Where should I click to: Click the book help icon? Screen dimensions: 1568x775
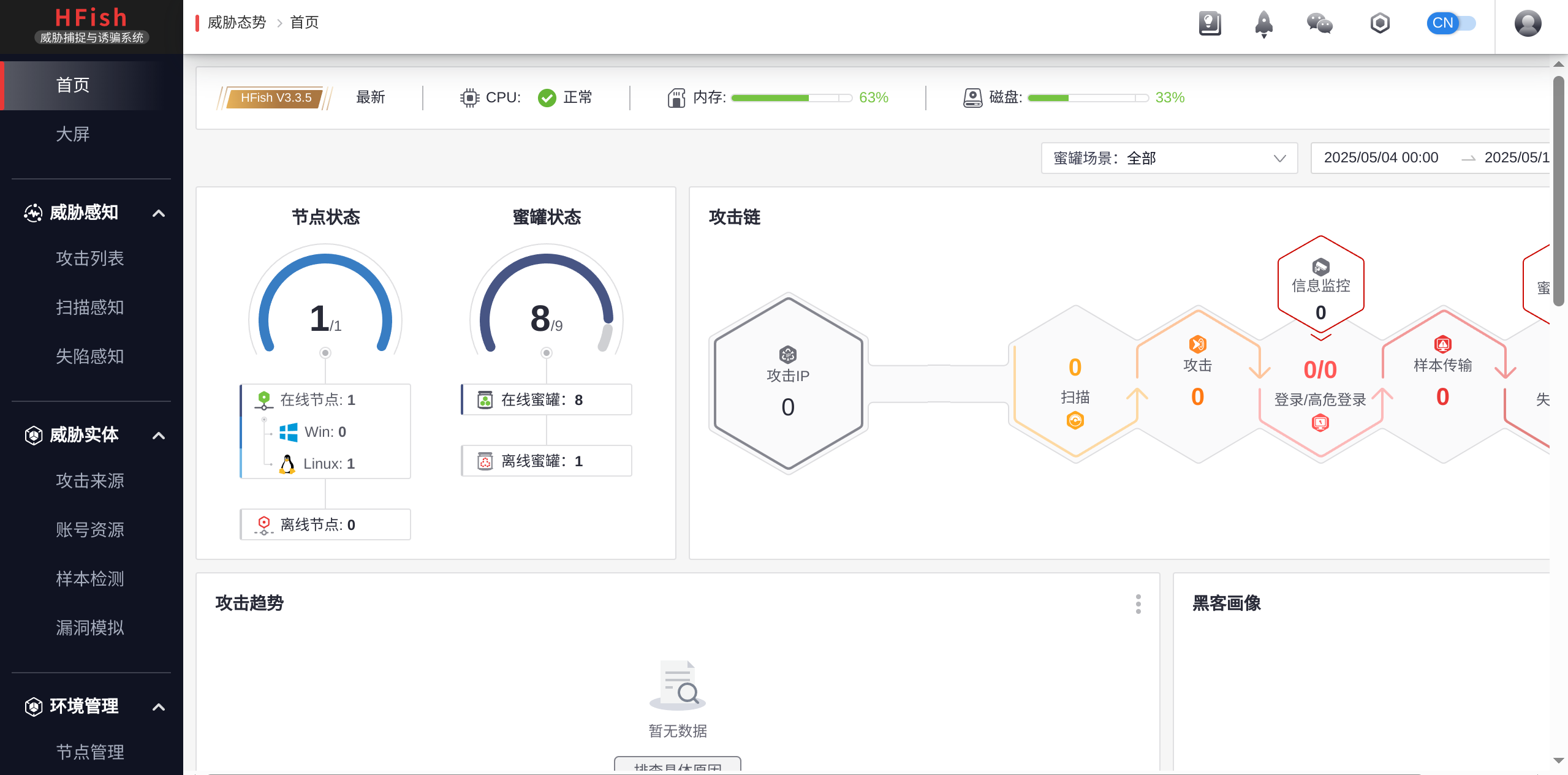[x=1210, y=24]
